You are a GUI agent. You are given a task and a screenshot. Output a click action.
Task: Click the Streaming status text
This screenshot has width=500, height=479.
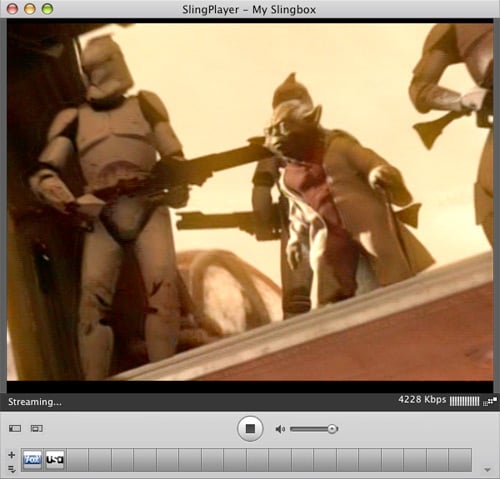35,402
